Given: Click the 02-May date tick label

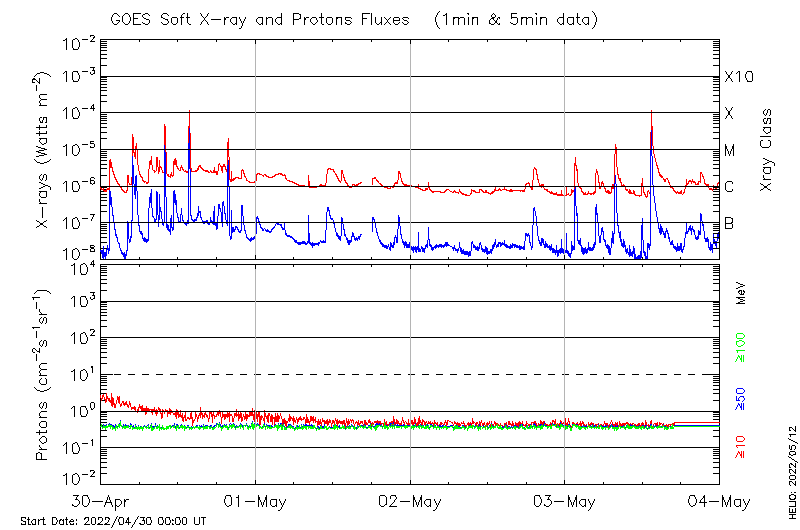Looking at the screenshot, I should (x=410, y=501).
